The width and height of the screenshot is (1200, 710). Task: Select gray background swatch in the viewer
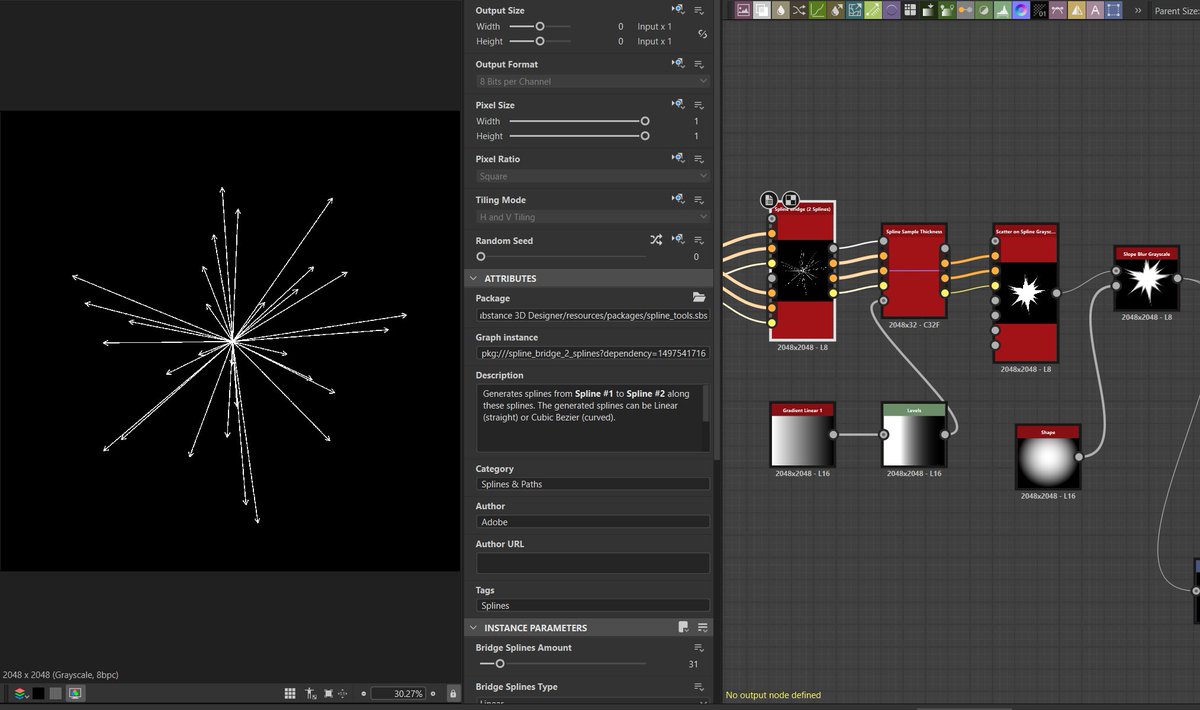pos(56,693)
